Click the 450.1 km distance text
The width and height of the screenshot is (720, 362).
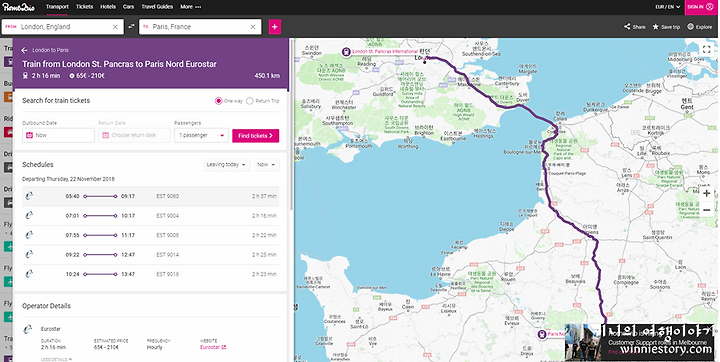(267, 76)
